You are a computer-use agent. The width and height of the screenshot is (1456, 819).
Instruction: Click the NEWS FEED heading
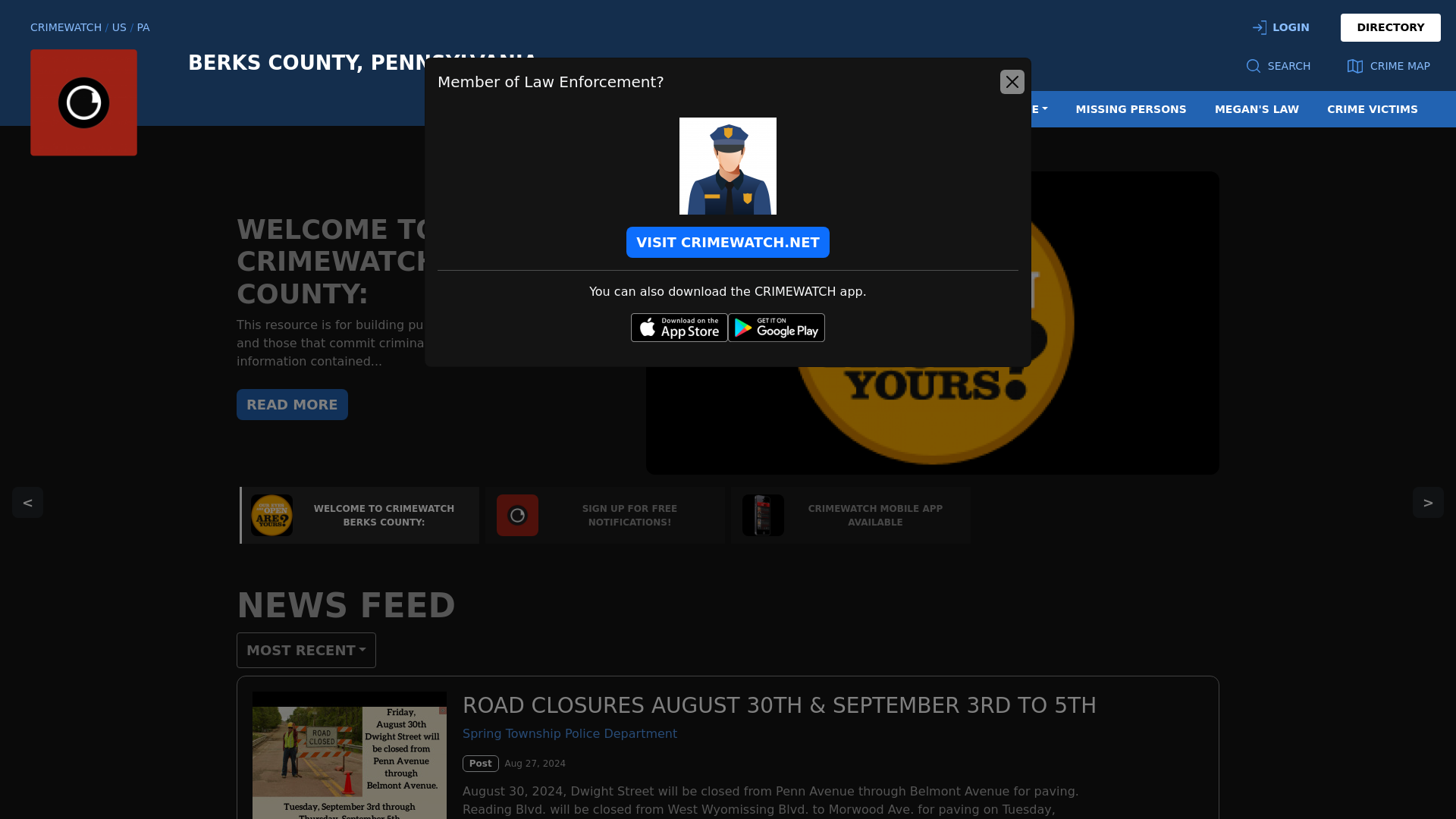click(347, 606)
